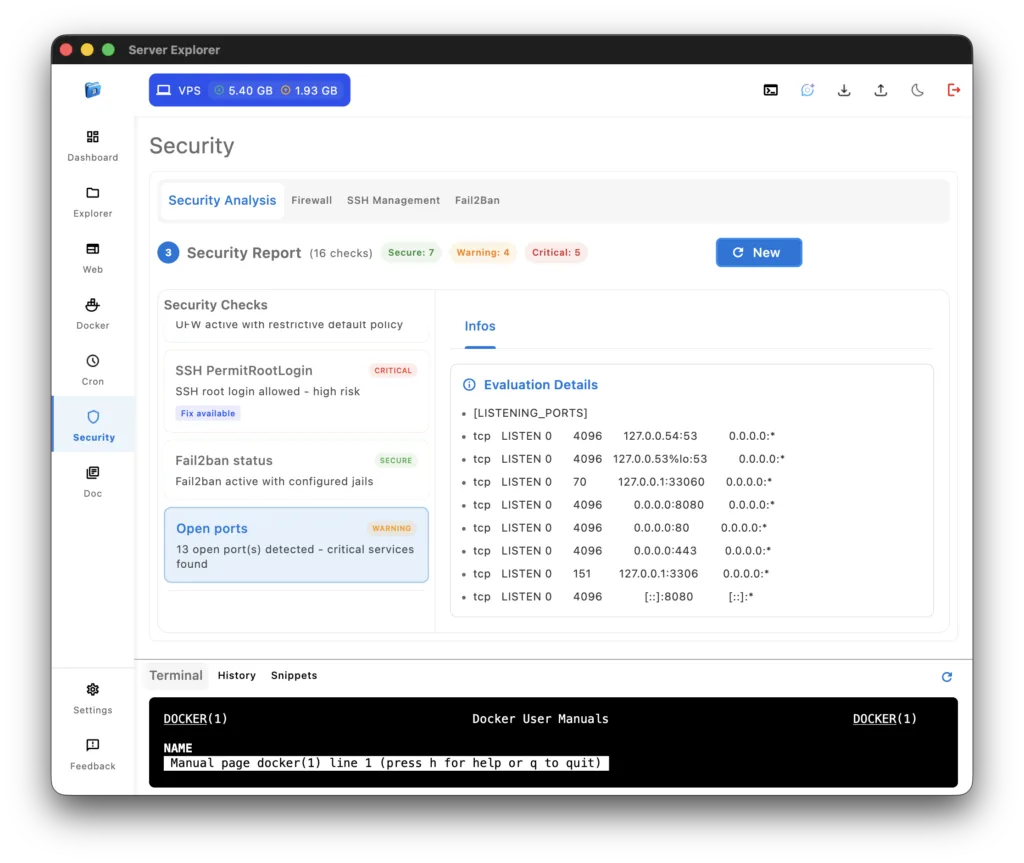Open the SSH Management tab
The image size is (1024, 863).
point(393,200)
